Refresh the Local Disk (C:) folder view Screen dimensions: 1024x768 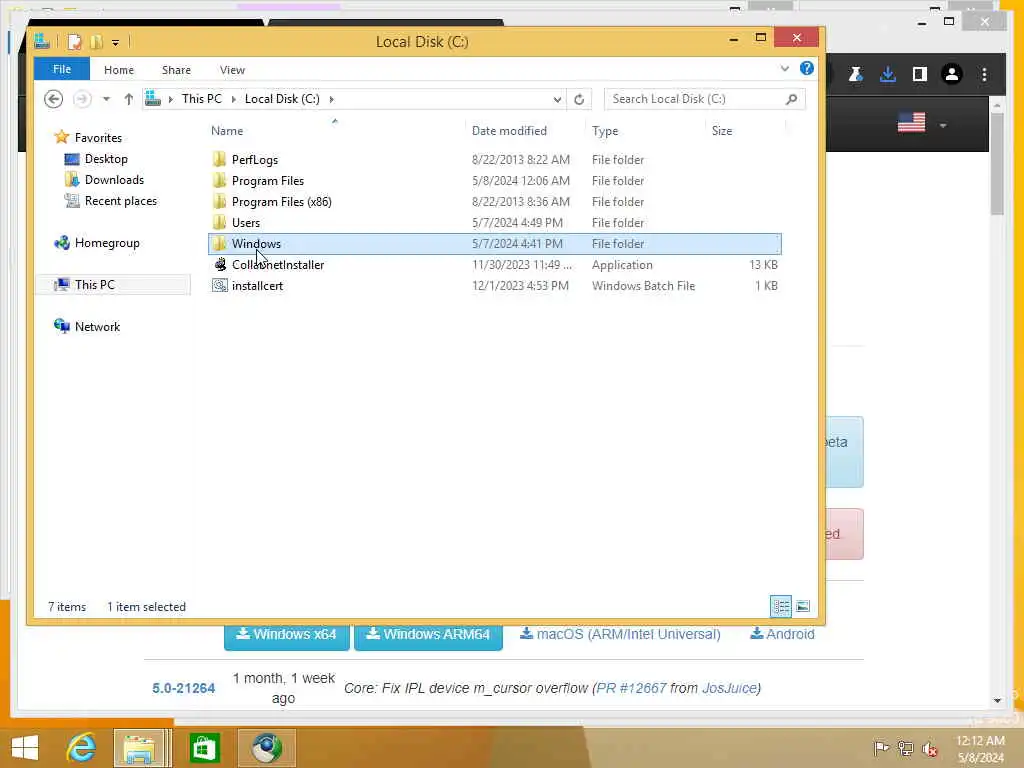click(579, 99)
